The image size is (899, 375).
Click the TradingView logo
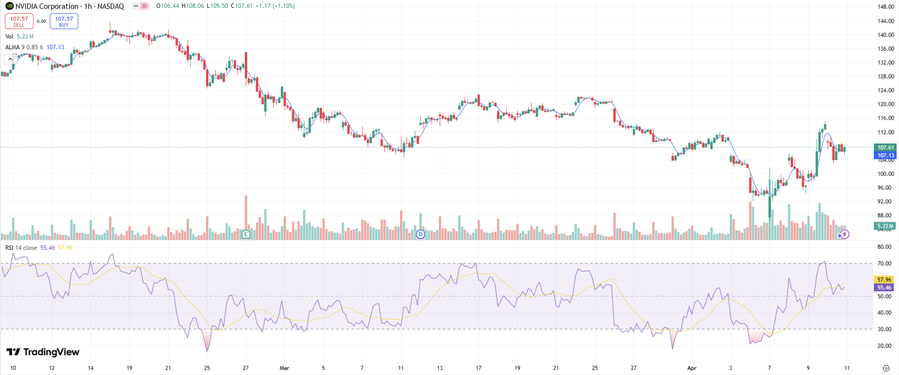pos(43,352)
